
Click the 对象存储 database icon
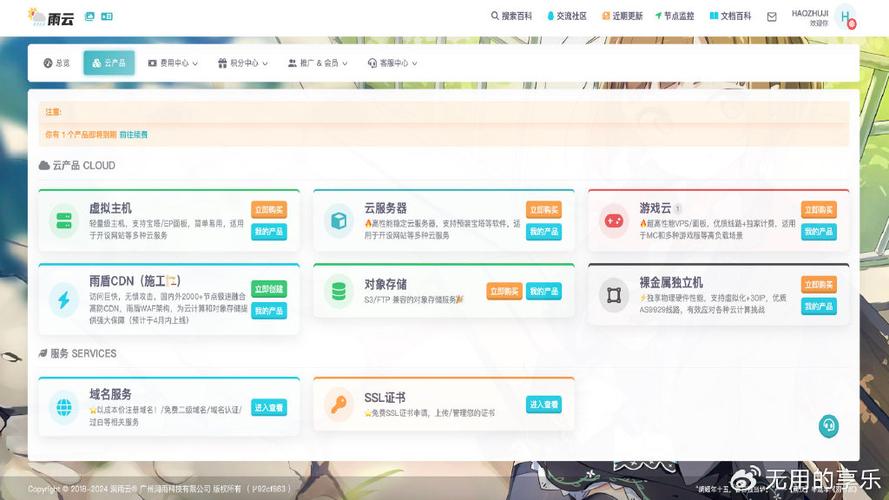338,291
